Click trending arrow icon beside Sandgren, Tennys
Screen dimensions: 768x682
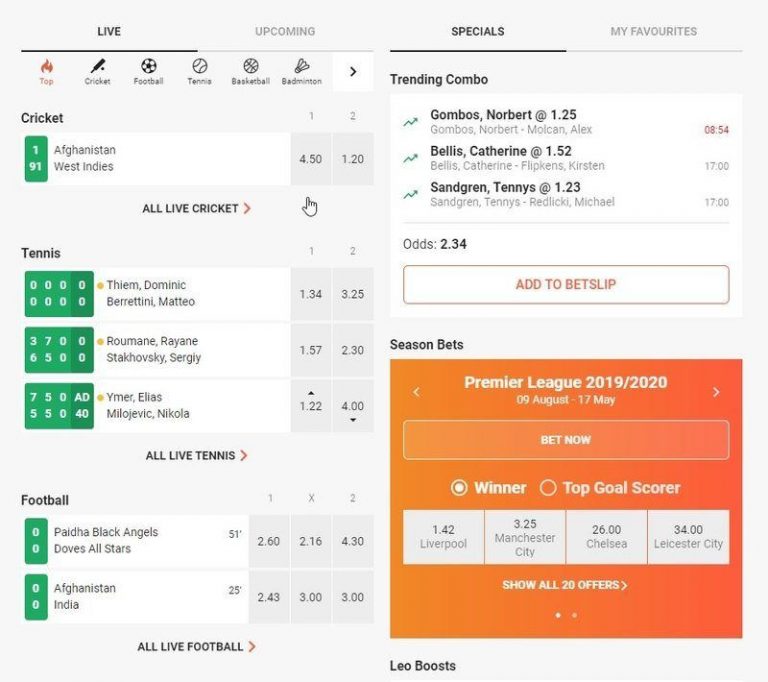click(x=410, y=194)
